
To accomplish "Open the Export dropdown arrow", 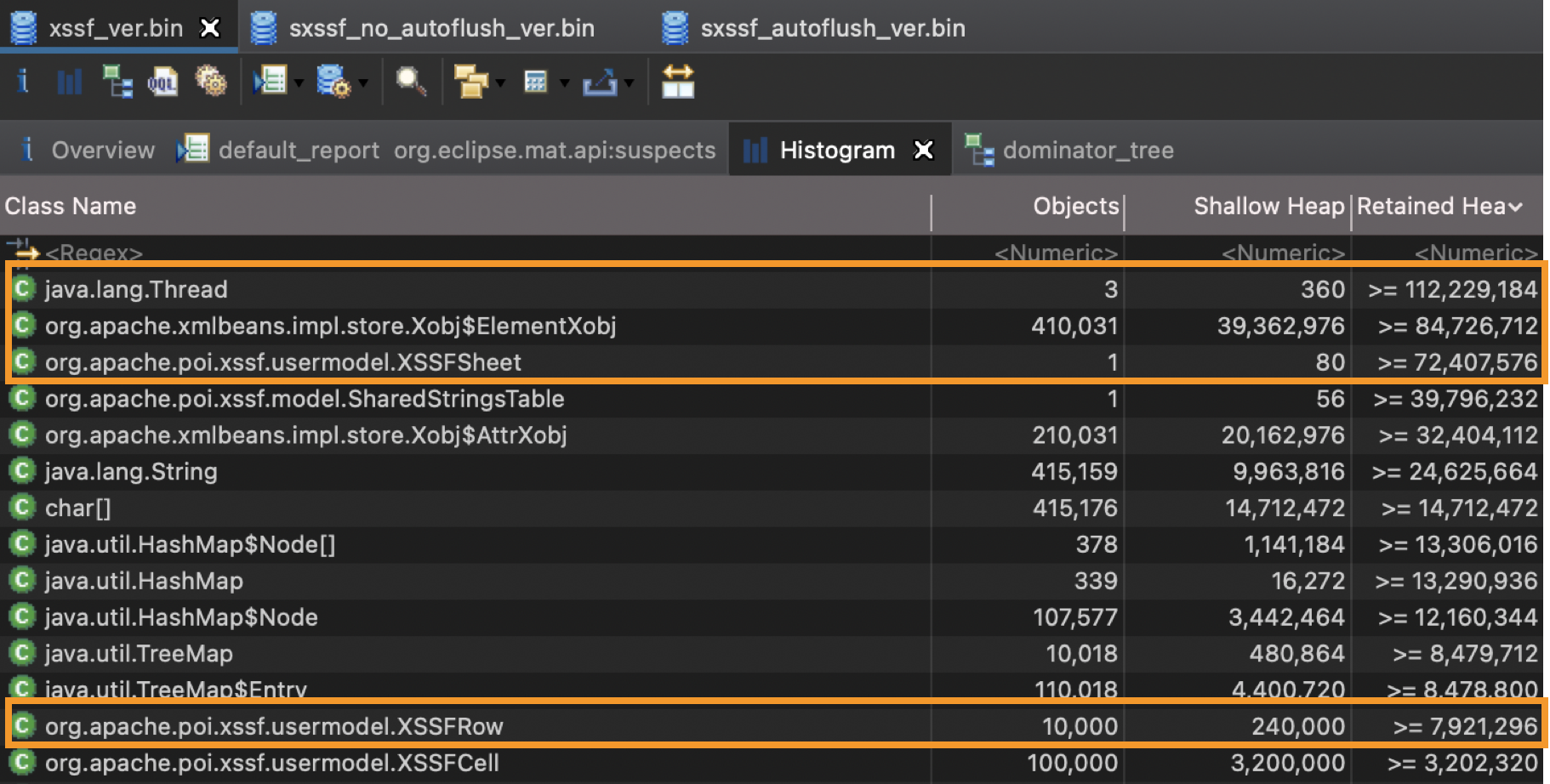I will 630,83.
